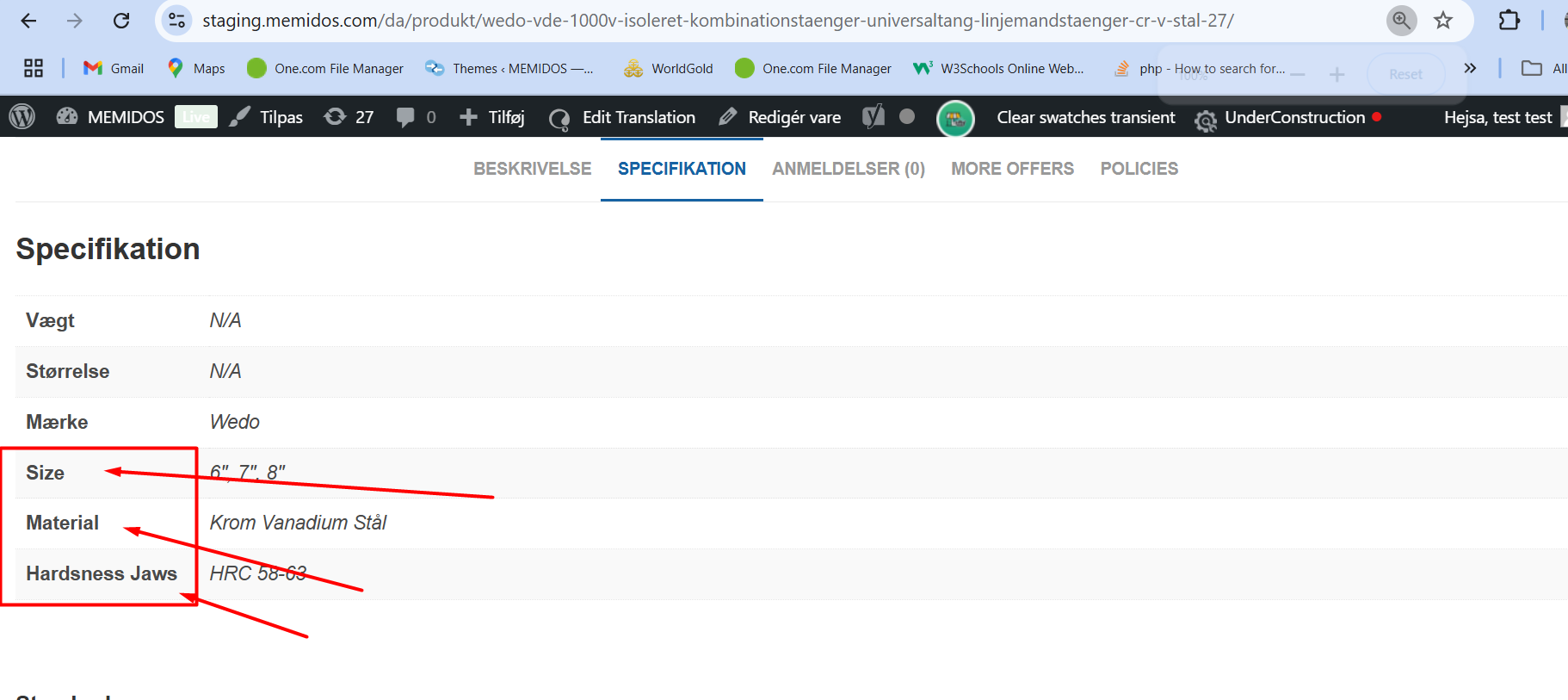
Task: Open the ANMELDELSER (0) tab
Action: click(x=849, y=169)
